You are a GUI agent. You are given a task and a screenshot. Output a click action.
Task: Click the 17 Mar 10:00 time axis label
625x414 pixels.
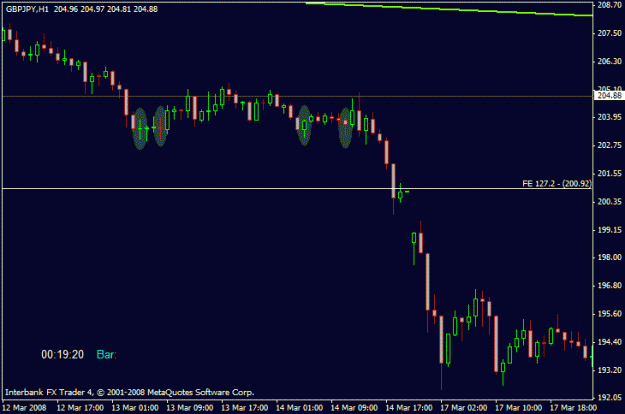(x=519, y=408)
